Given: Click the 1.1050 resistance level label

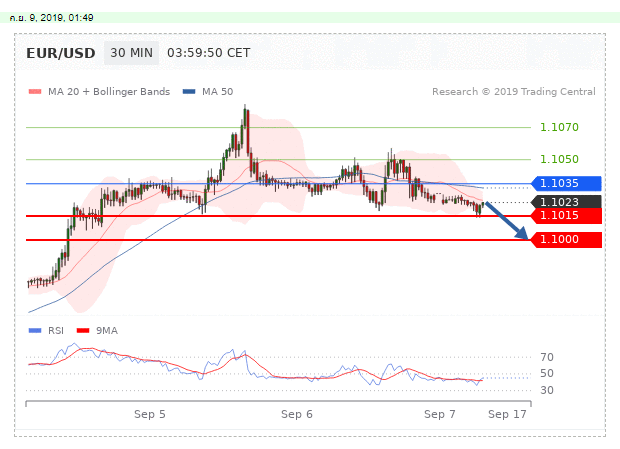Looking at the screenshot, I should tap(558, 160).
